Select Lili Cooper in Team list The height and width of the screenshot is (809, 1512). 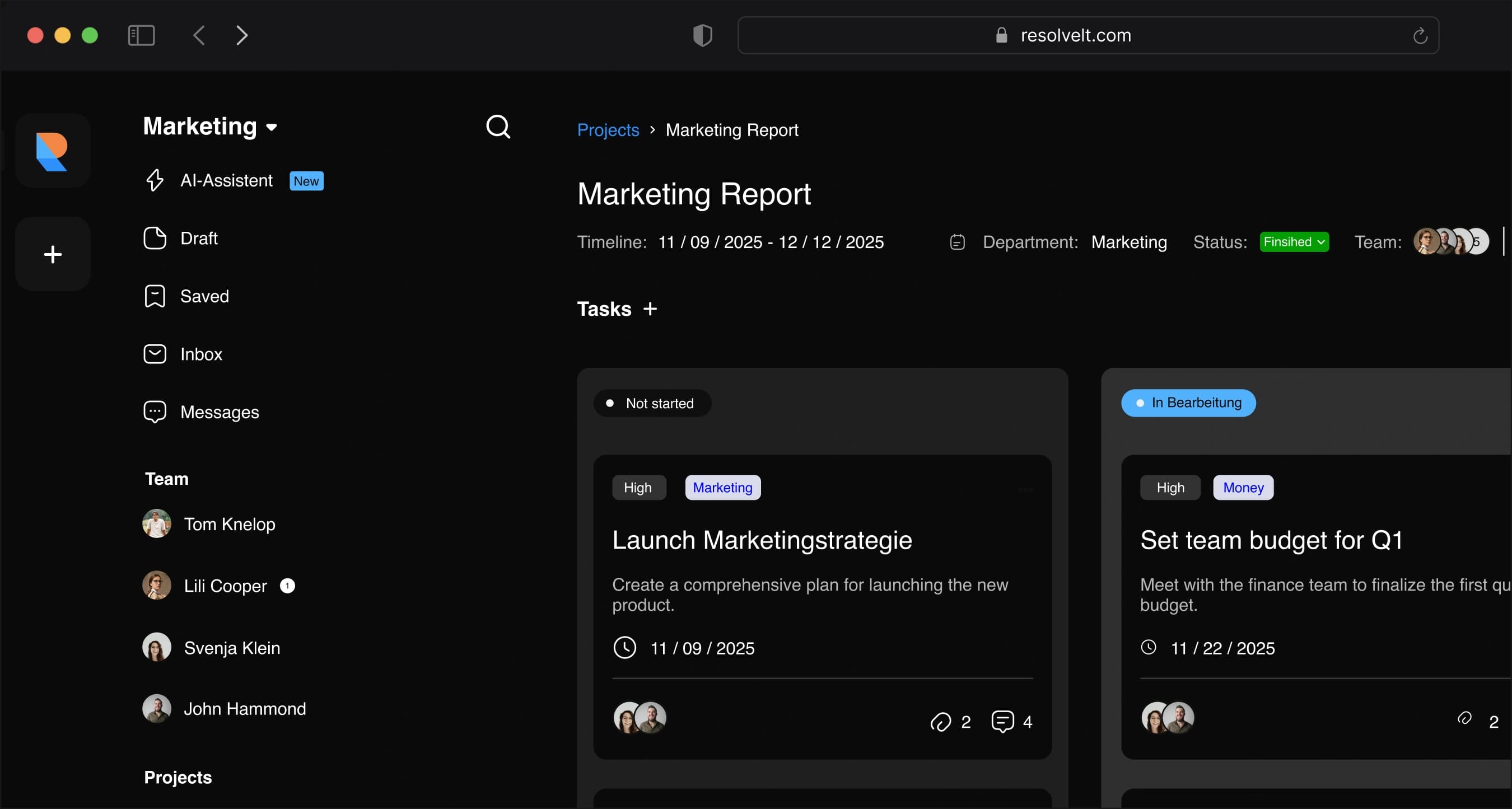225,586
